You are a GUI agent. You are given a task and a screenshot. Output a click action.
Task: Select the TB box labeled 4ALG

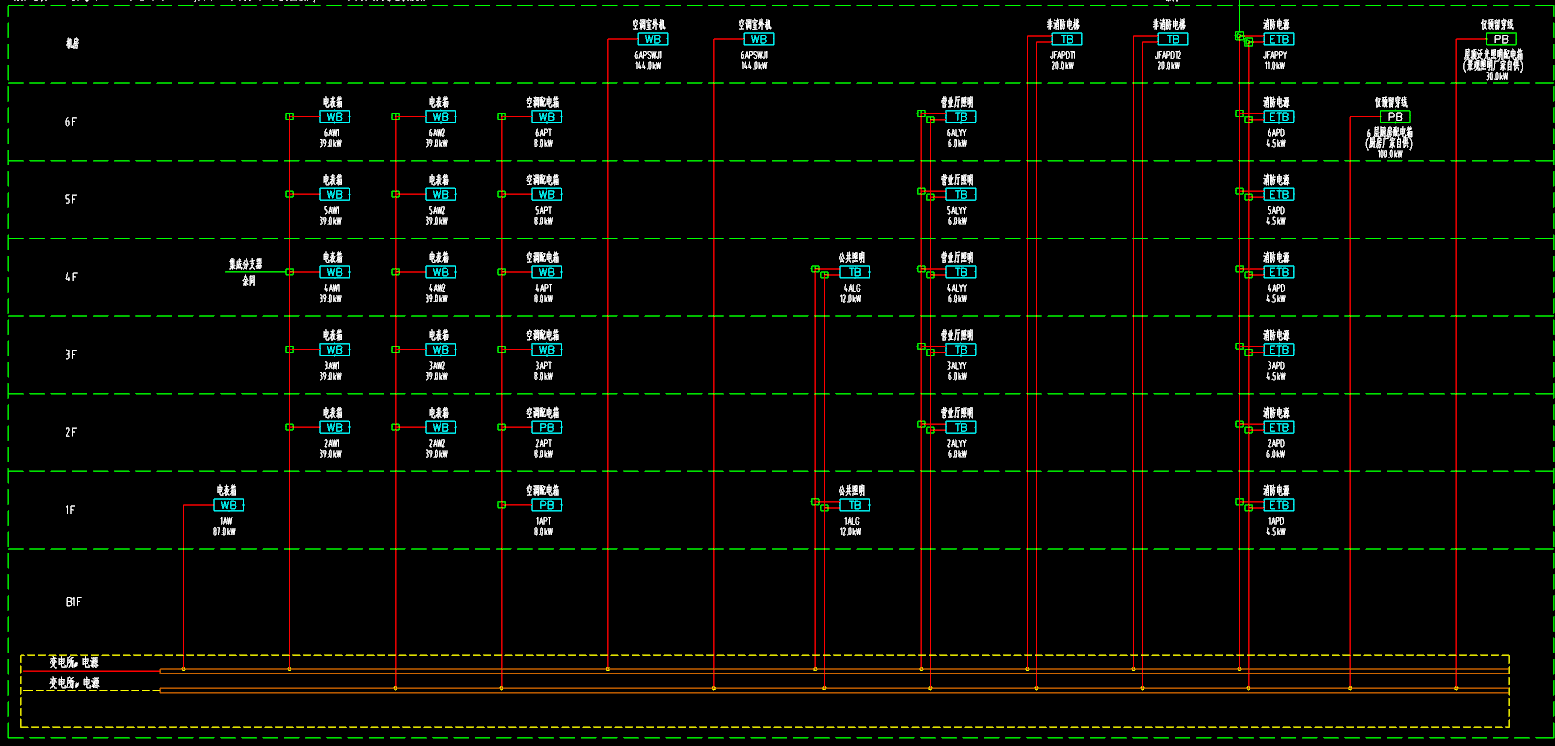(855, 272)
